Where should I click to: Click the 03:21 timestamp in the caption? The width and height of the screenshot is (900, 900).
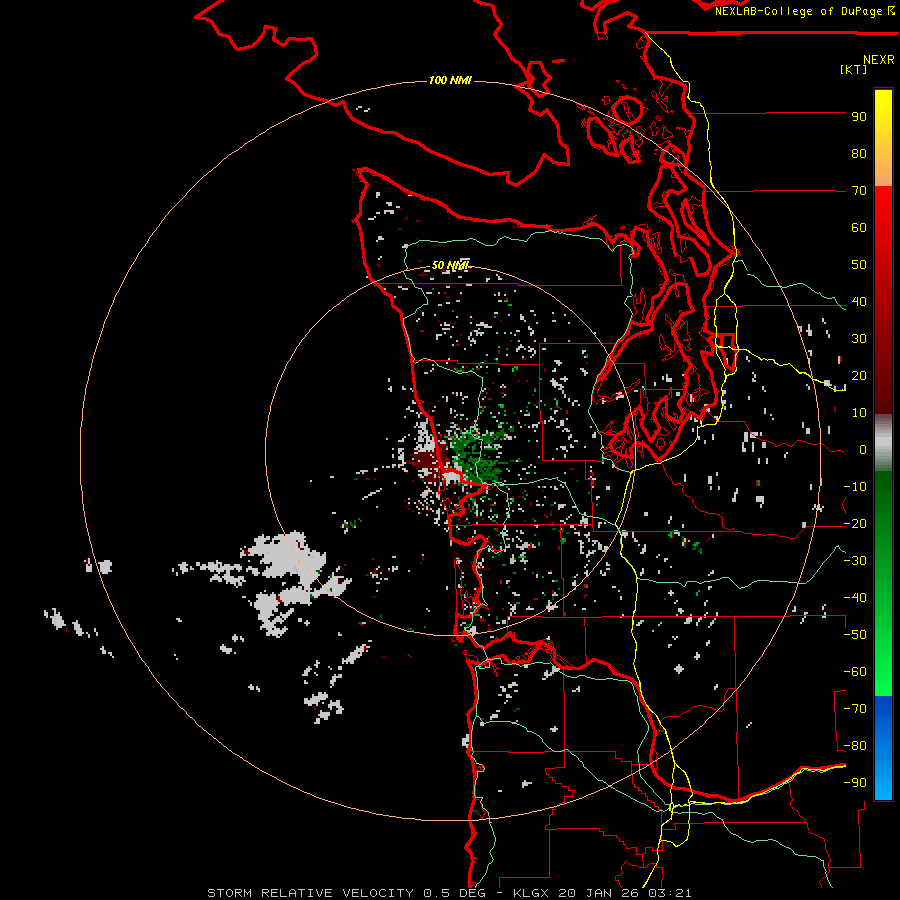[x=670, y=893]
